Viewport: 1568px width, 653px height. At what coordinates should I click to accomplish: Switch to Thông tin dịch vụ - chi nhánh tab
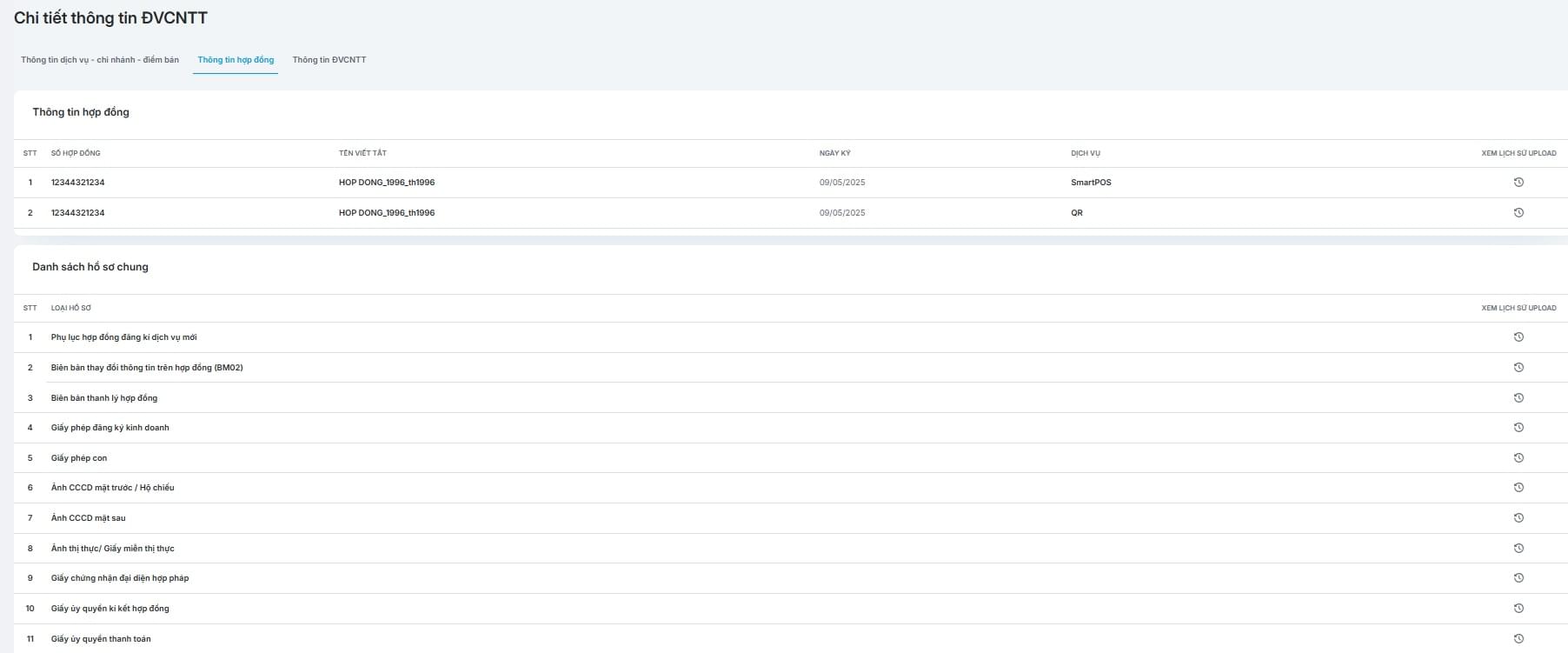click(100, 60)
